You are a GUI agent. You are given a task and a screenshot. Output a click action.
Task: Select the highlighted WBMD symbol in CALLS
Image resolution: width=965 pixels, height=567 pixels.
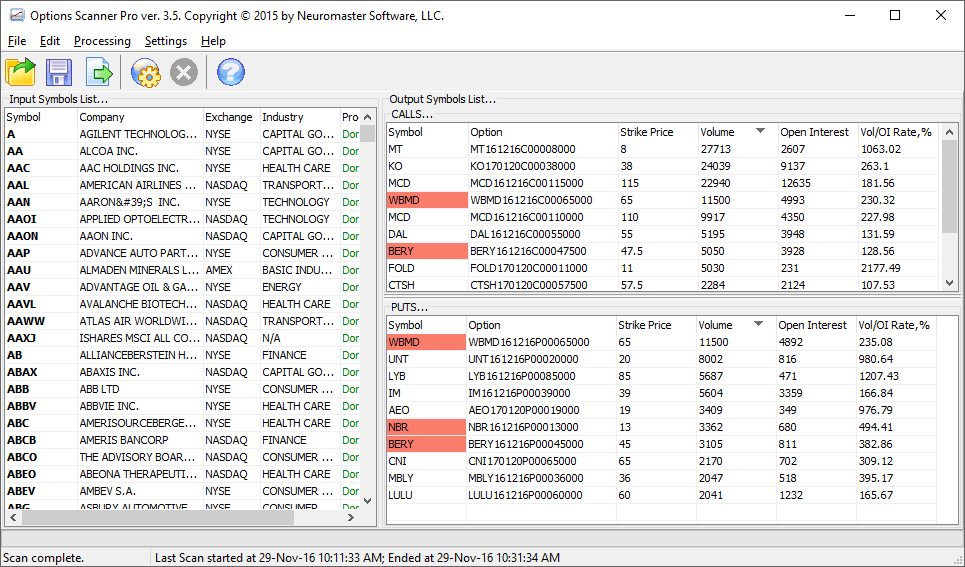tap(427, 200)
